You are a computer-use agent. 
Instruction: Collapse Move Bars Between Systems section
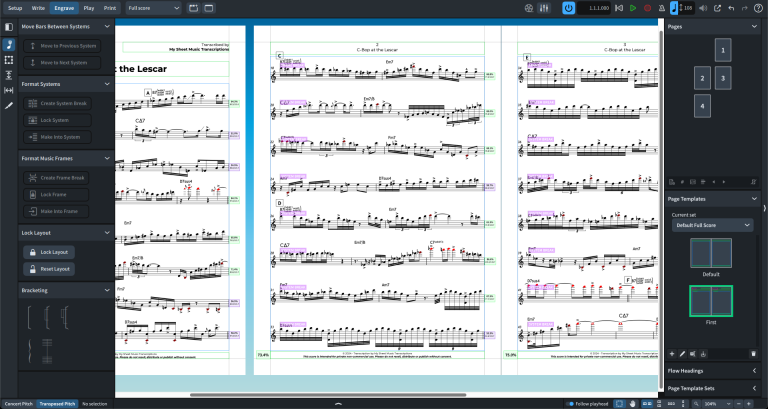107,26
